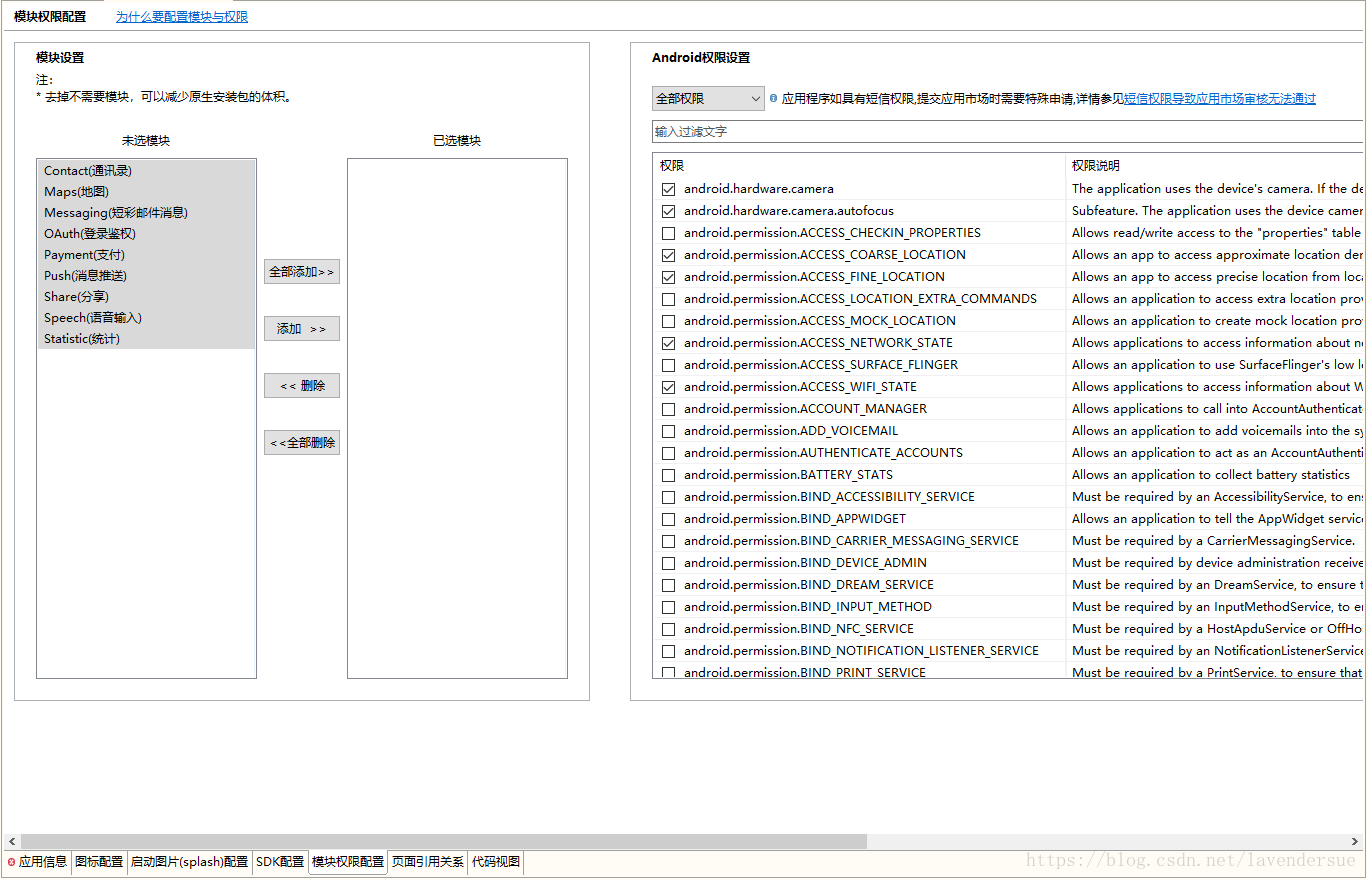Image resolution: width=1367 pixels, height=880 pixels.
Task: Enable ADD_VOICEMAIL permission checkbox
Action: click(x=668, y=431)
